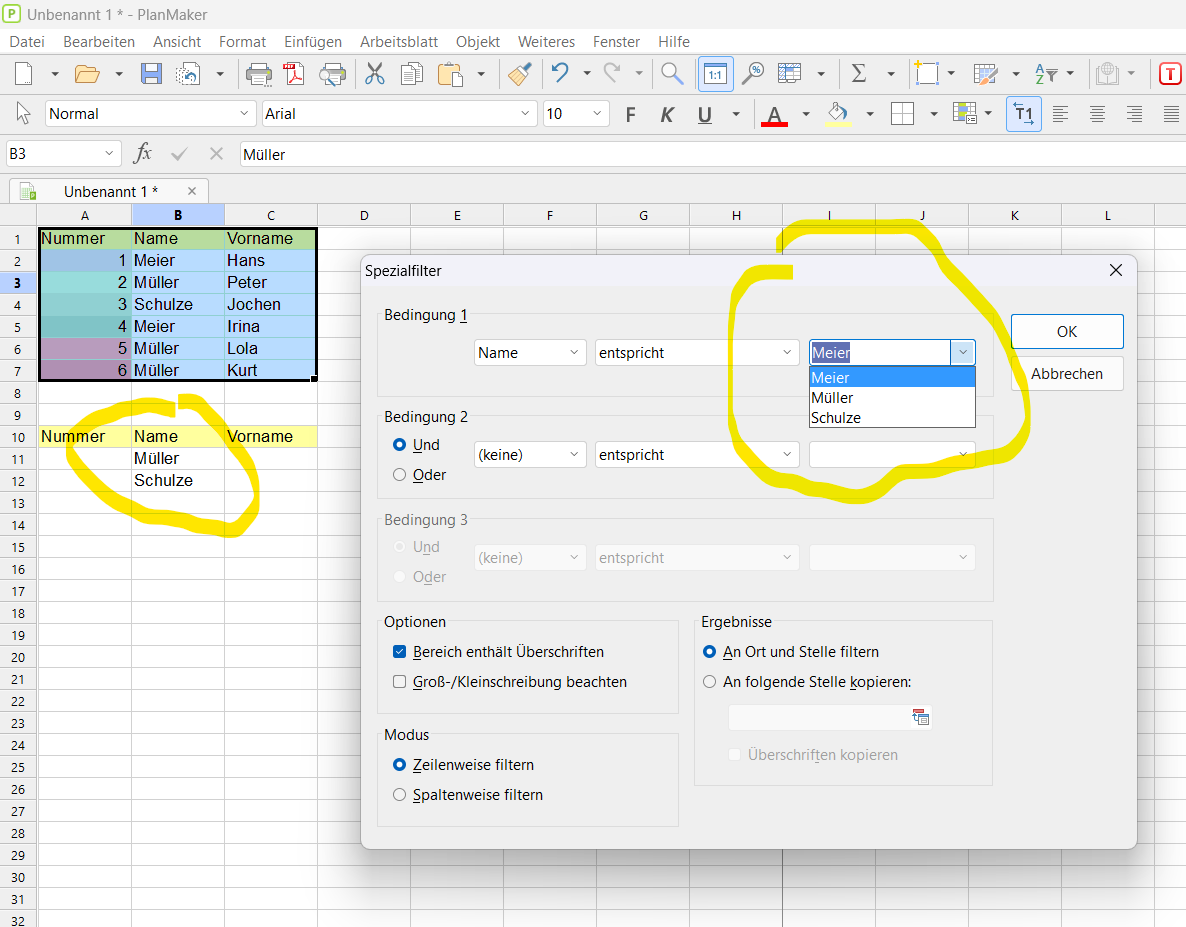
Task: Click the PDF export icon
Action: 294,73
